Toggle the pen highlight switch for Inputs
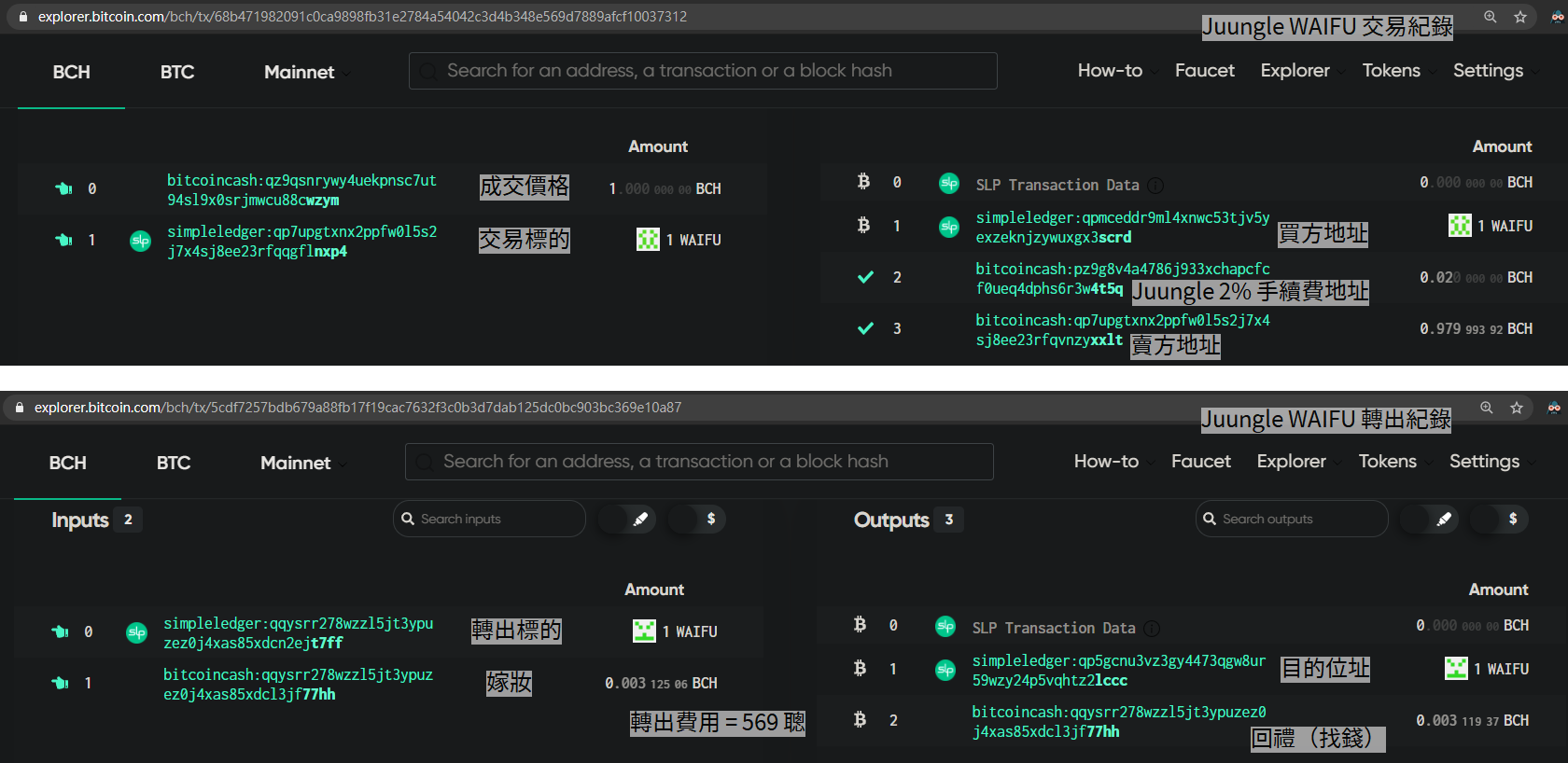 coord(628,519)
